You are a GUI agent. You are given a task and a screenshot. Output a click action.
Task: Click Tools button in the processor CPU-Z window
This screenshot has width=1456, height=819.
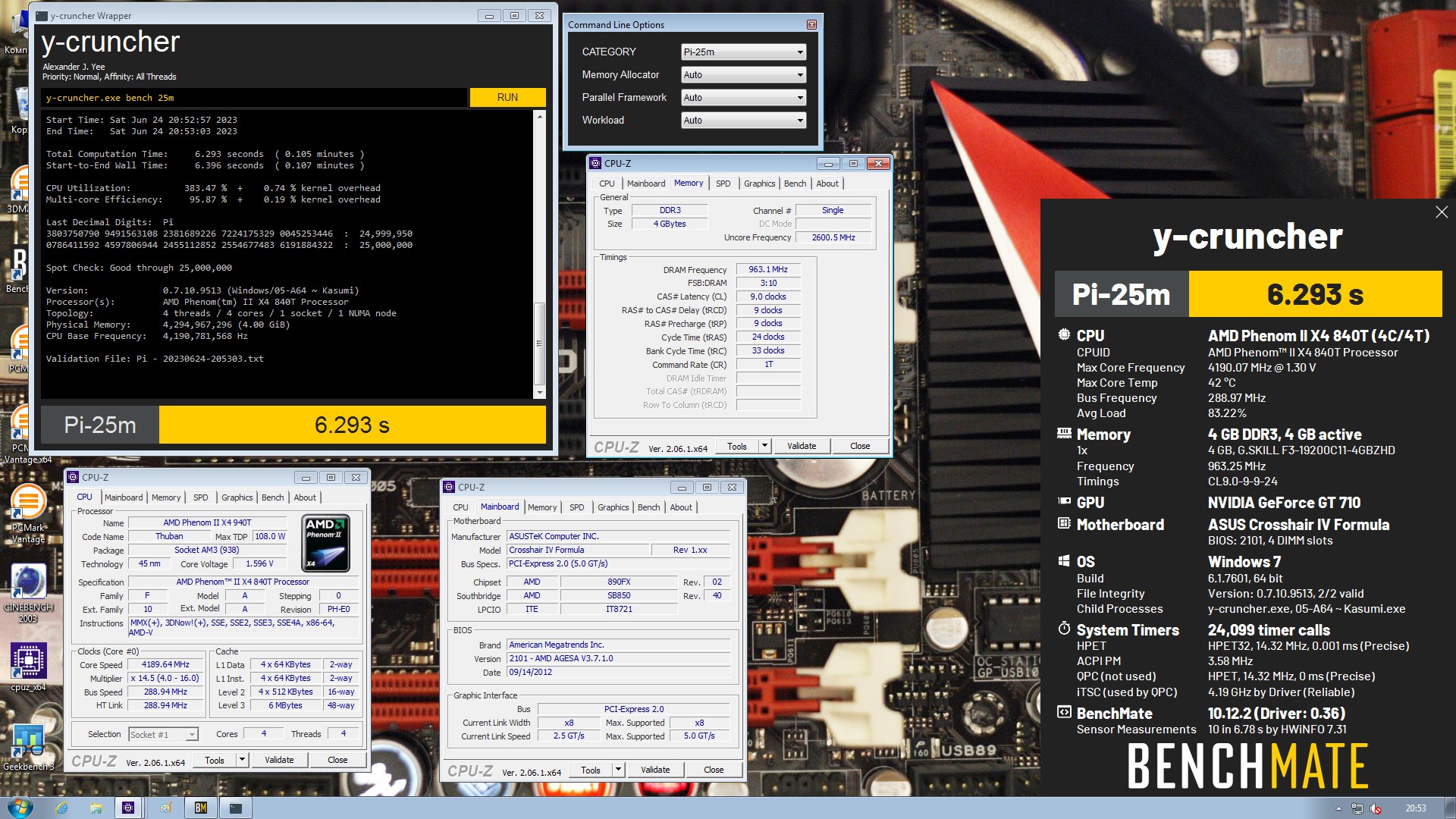coord(215,760)
